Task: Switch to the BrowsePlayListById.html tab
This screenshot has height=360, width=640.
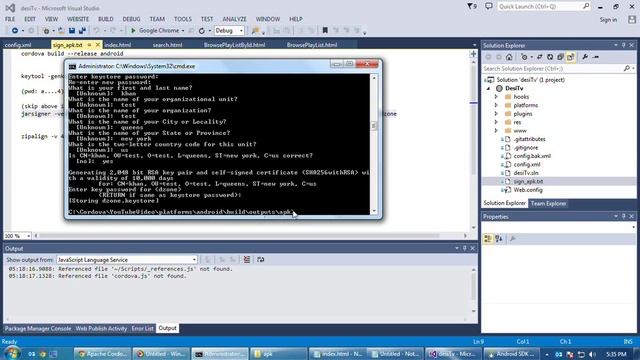Action: 234,45
